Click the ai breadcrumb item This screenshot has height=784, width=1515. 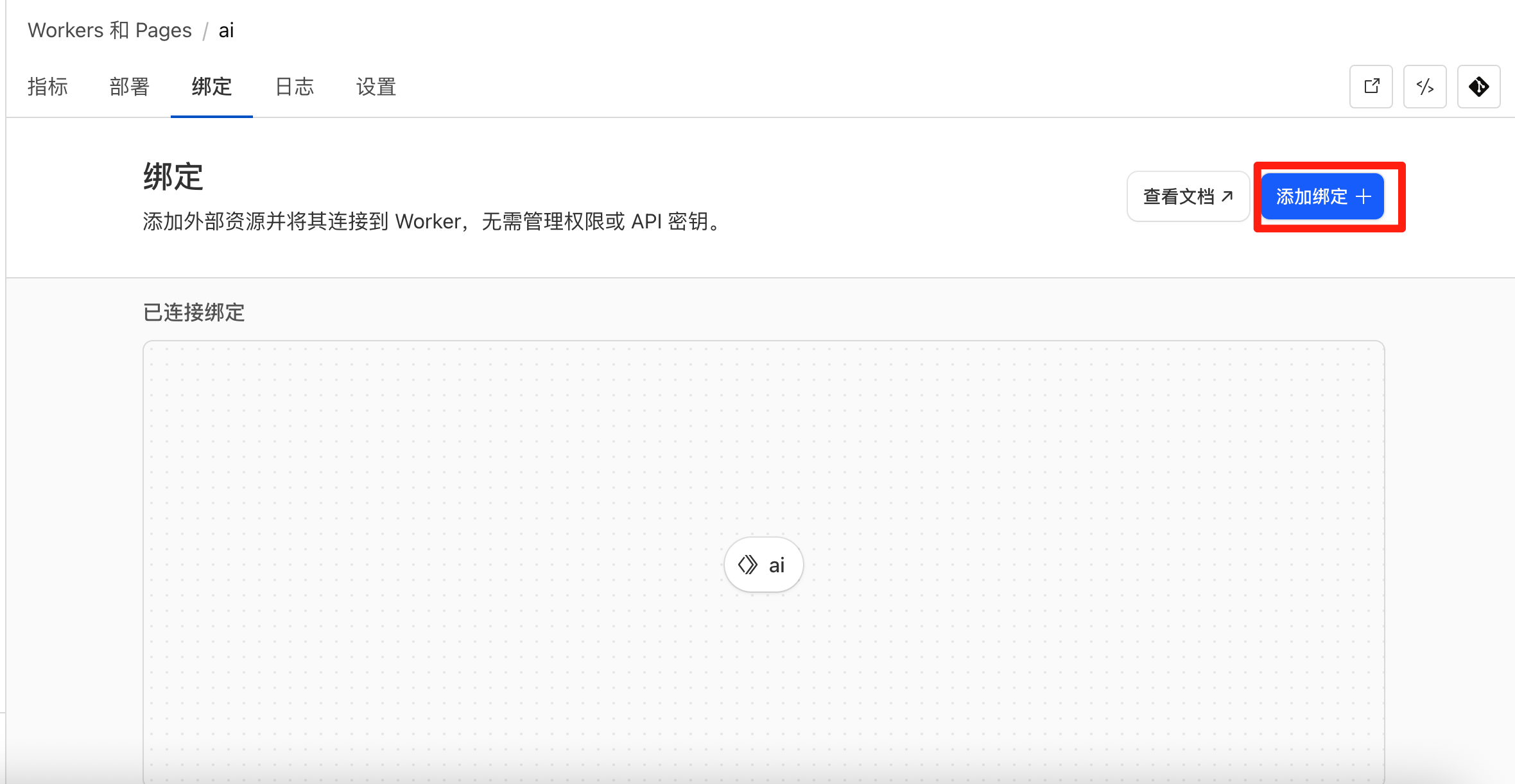[x=226, y=30]
